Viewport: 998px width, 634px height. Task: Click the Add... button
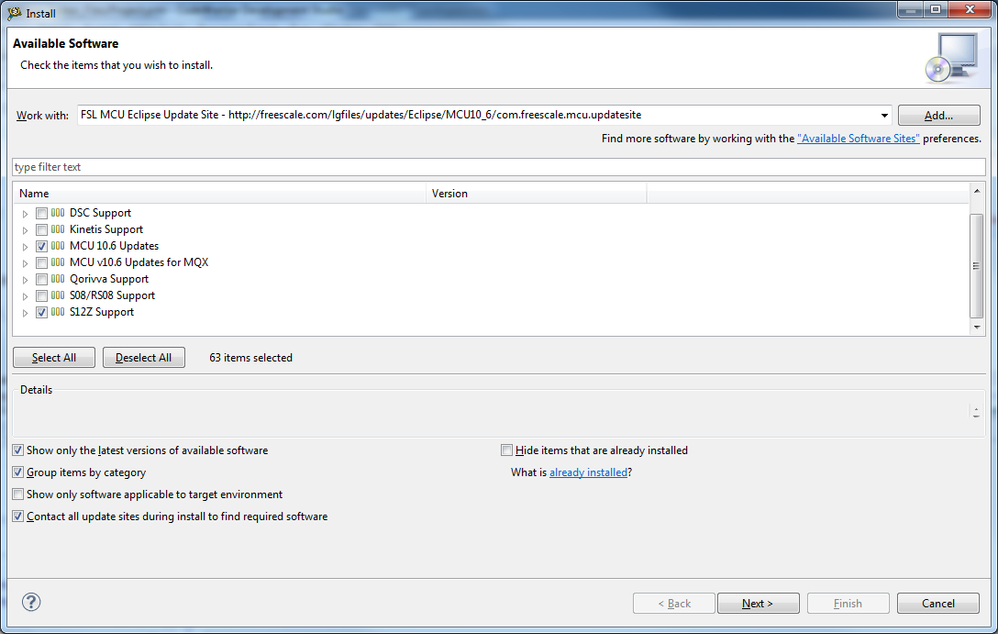(x=939, y=115)
